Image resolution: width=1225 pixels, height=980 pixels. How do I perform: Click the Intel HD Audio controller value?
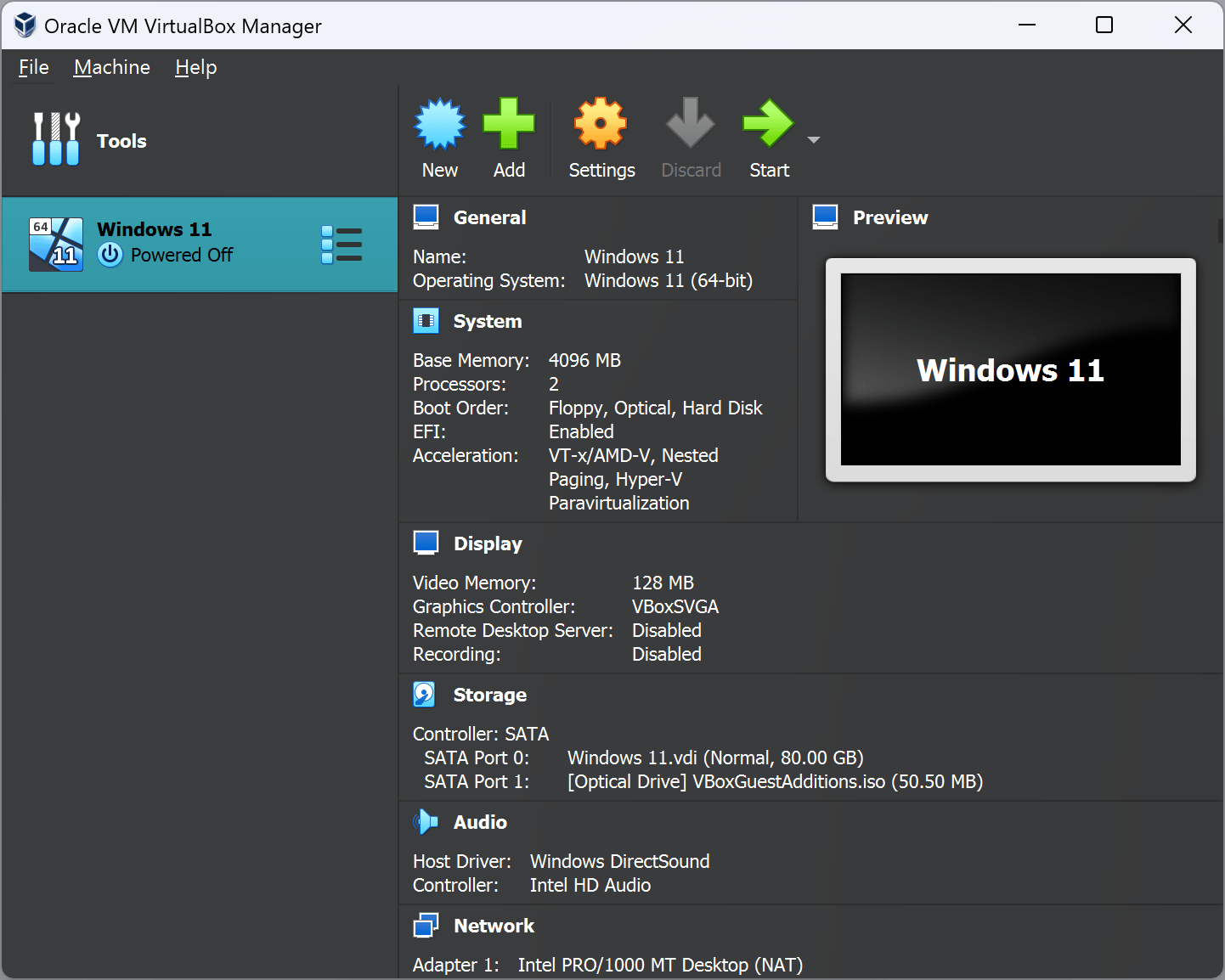pos(590,885)
